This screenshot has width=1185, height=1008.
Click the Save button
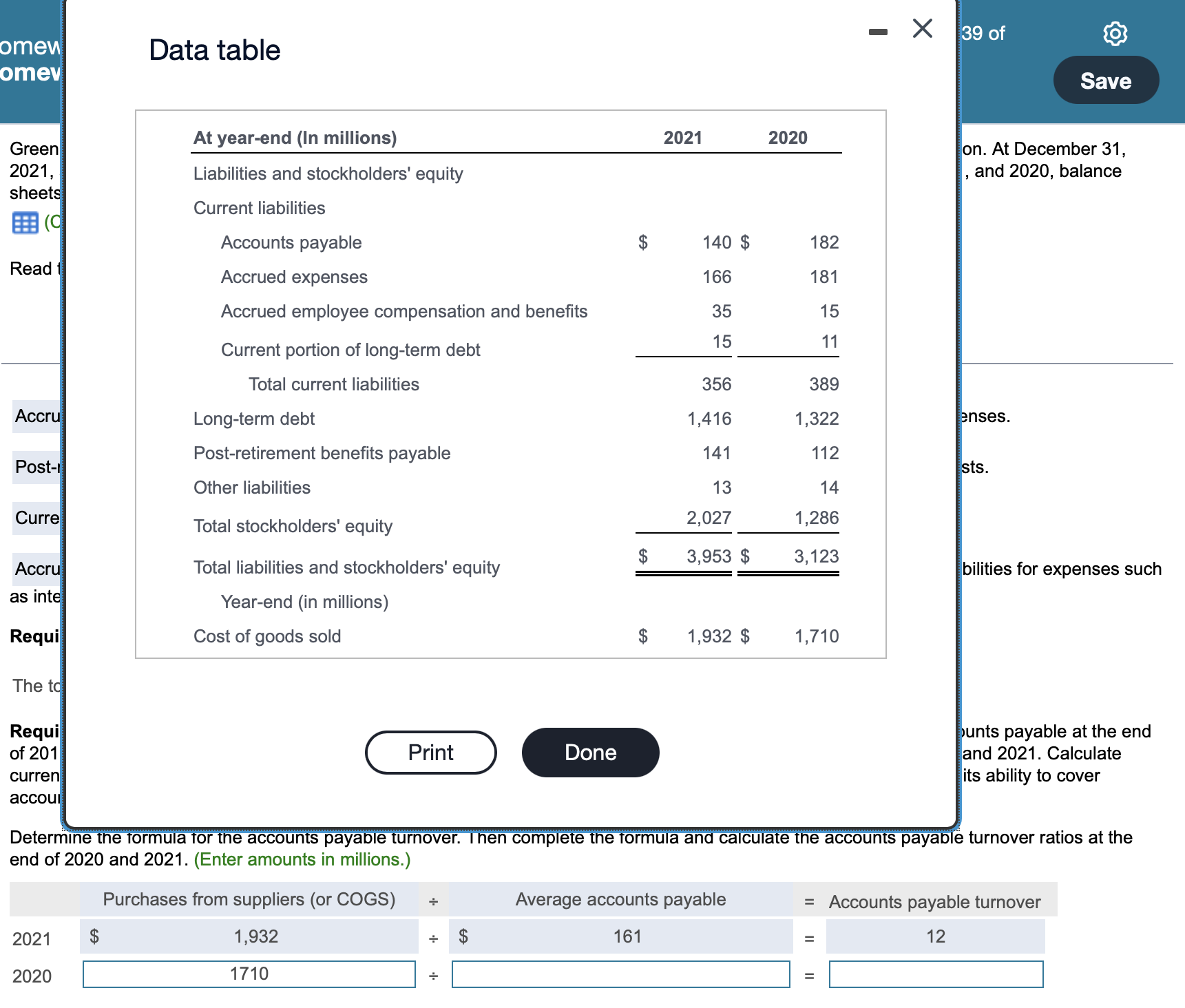coord(1105,80)
